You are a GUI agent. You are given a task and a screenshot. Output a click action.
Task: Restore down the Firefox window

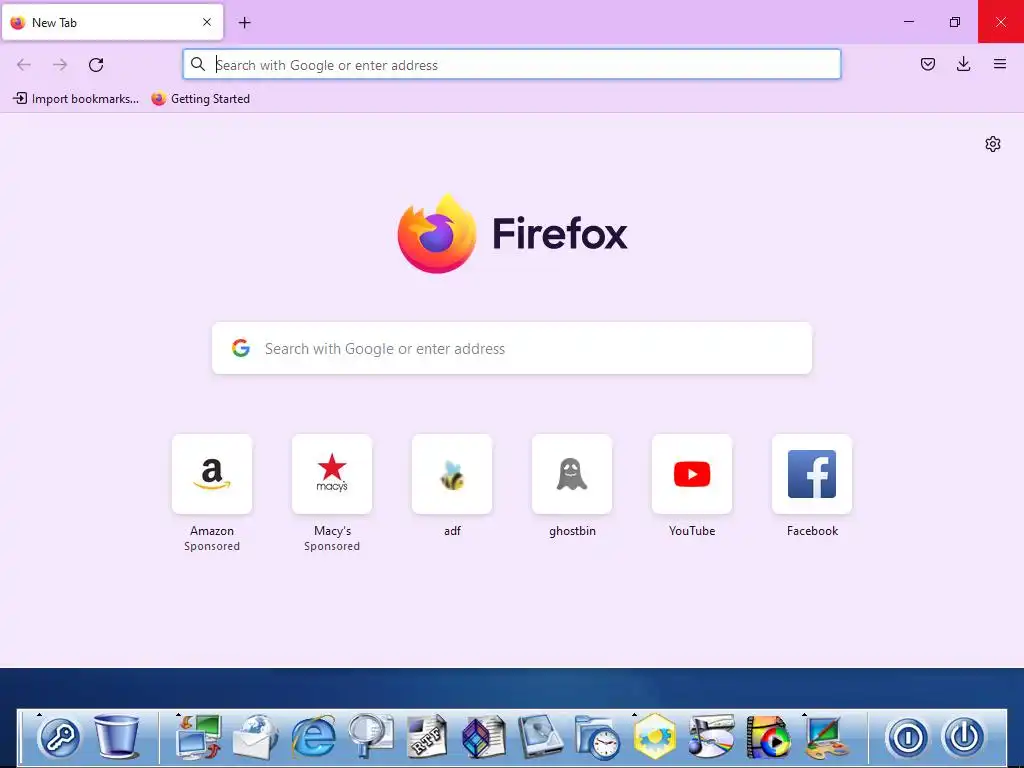(x=955, y=22)
